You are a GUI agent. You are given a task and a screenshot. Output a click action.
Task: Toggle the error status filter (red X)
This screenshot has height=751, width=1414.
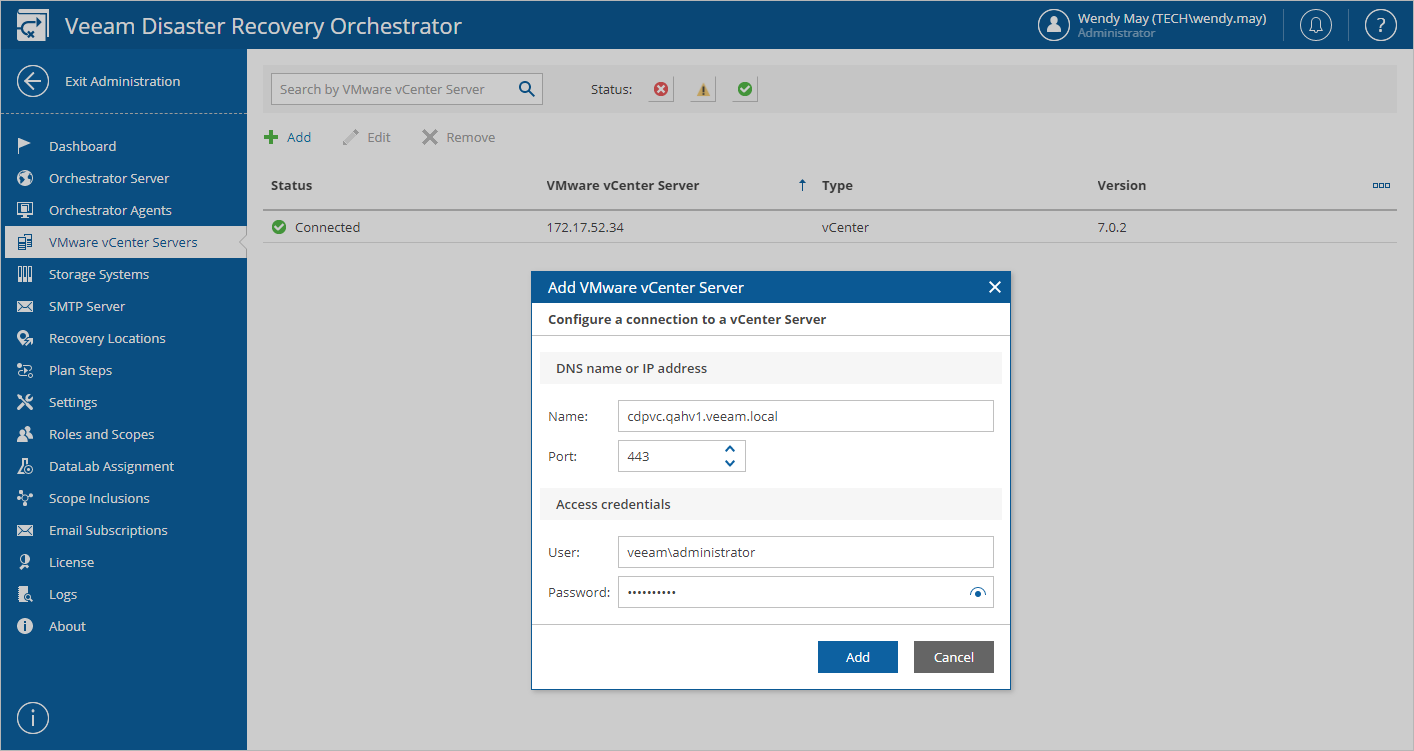(x=661, y=89)
